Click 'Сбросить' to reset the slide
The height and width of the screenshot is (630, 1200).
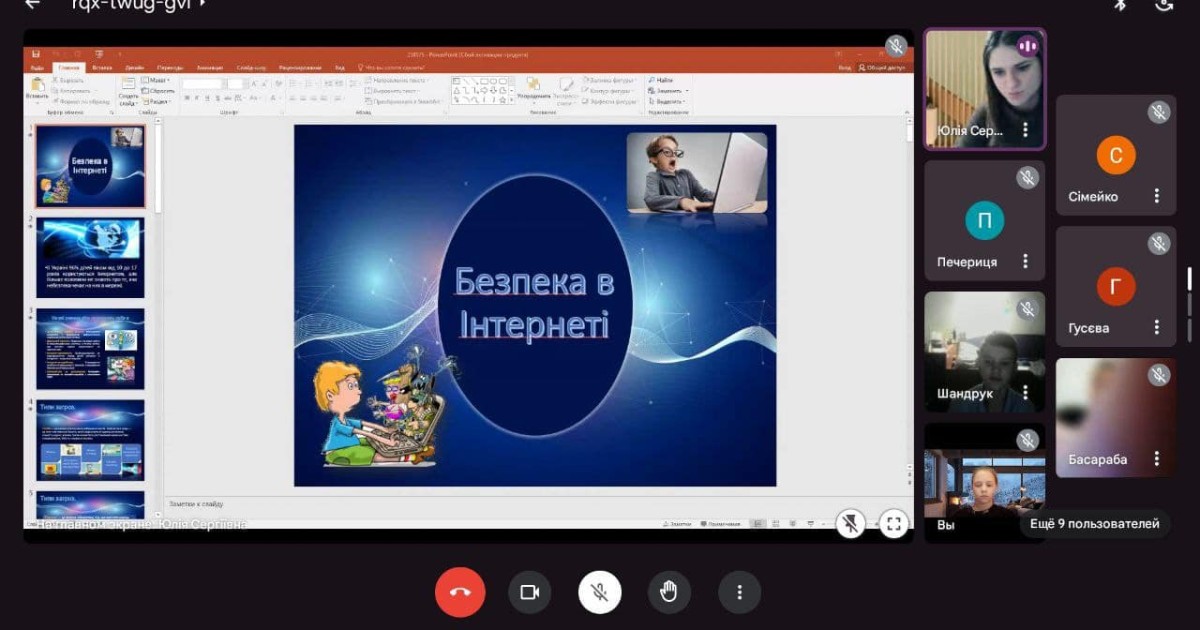pos(158,91)
